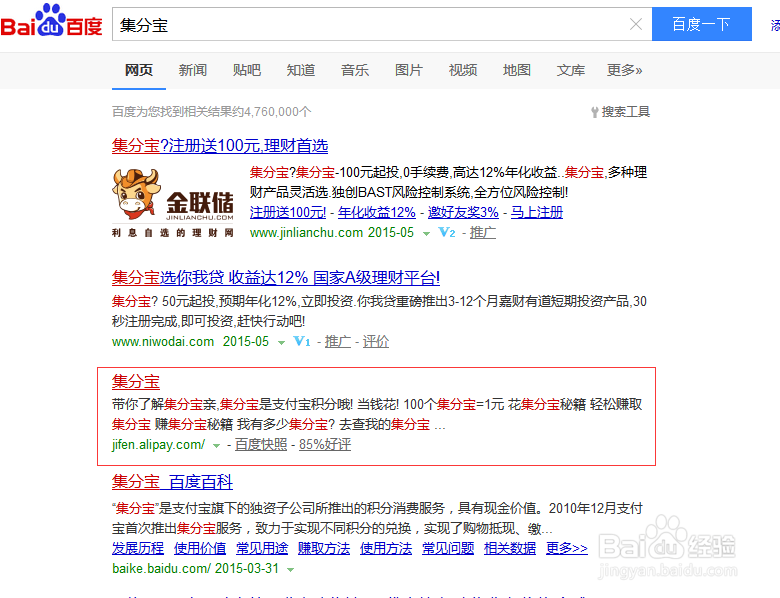Follow the 注册送100元! sublink
The width and height of the screenshot is (780, 598).
288,212
